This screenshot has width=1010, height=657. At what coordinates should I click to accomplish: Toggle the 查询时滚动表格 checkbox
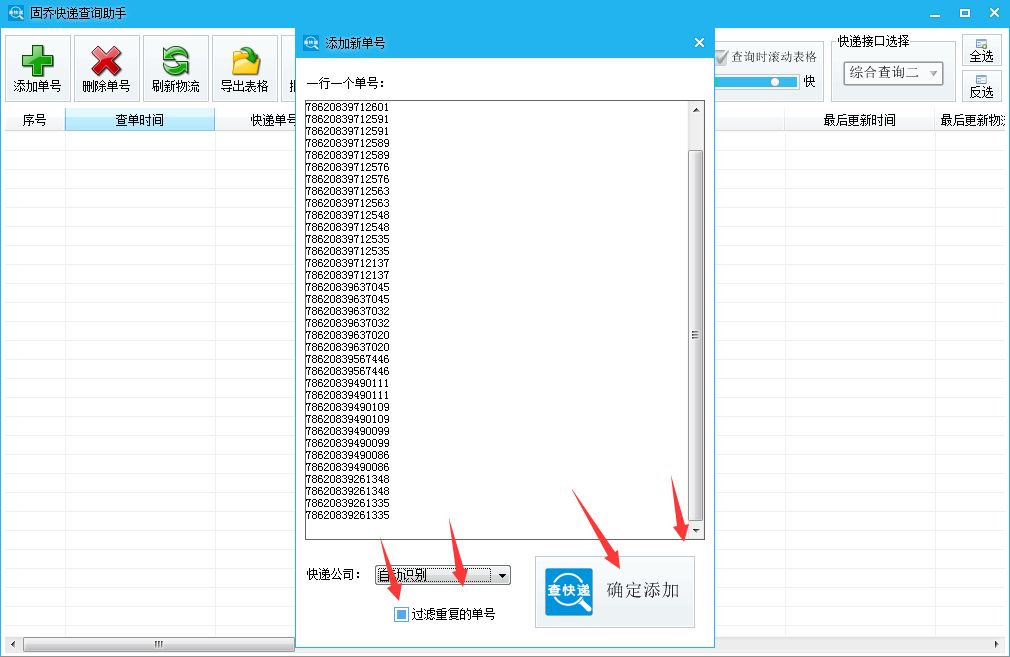(721, 57)
